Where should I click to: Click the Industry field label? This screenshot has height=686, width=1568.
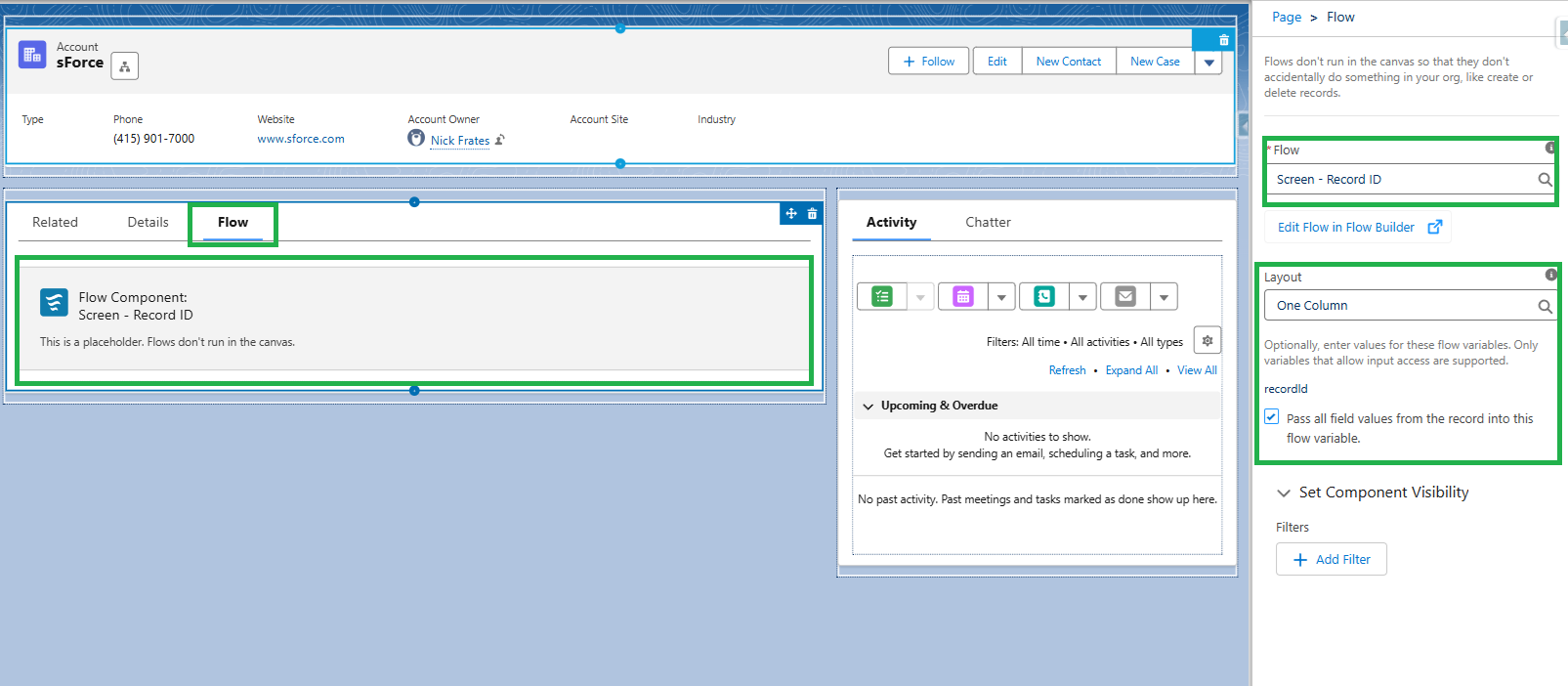pos(716,119)
